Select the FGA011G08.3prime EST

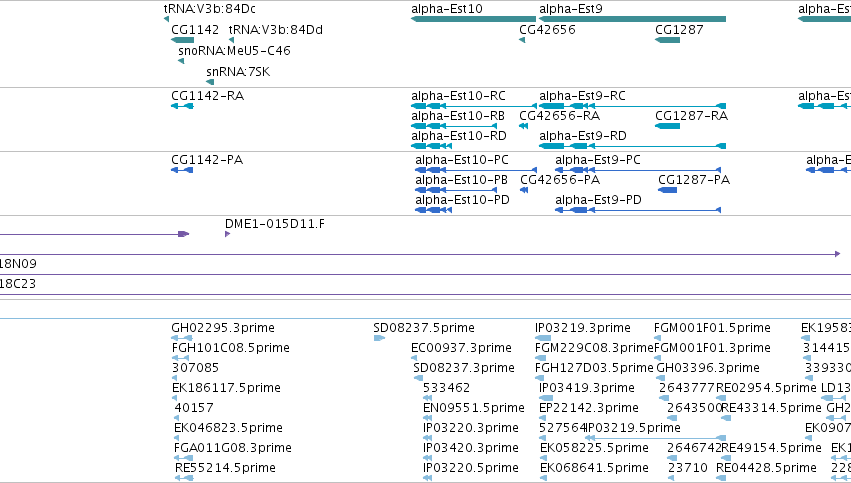232,448
